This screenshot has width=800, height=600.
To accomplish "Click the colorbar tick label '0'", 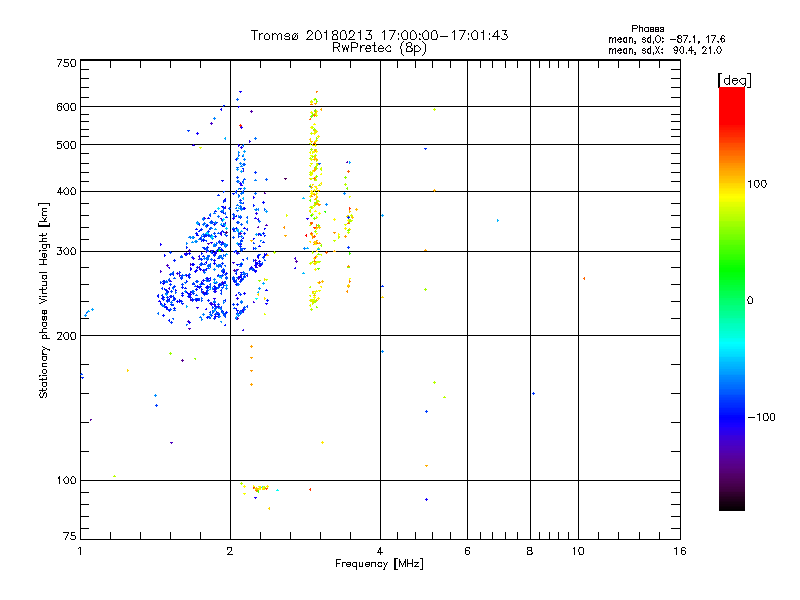I will (x=750, y=300).
